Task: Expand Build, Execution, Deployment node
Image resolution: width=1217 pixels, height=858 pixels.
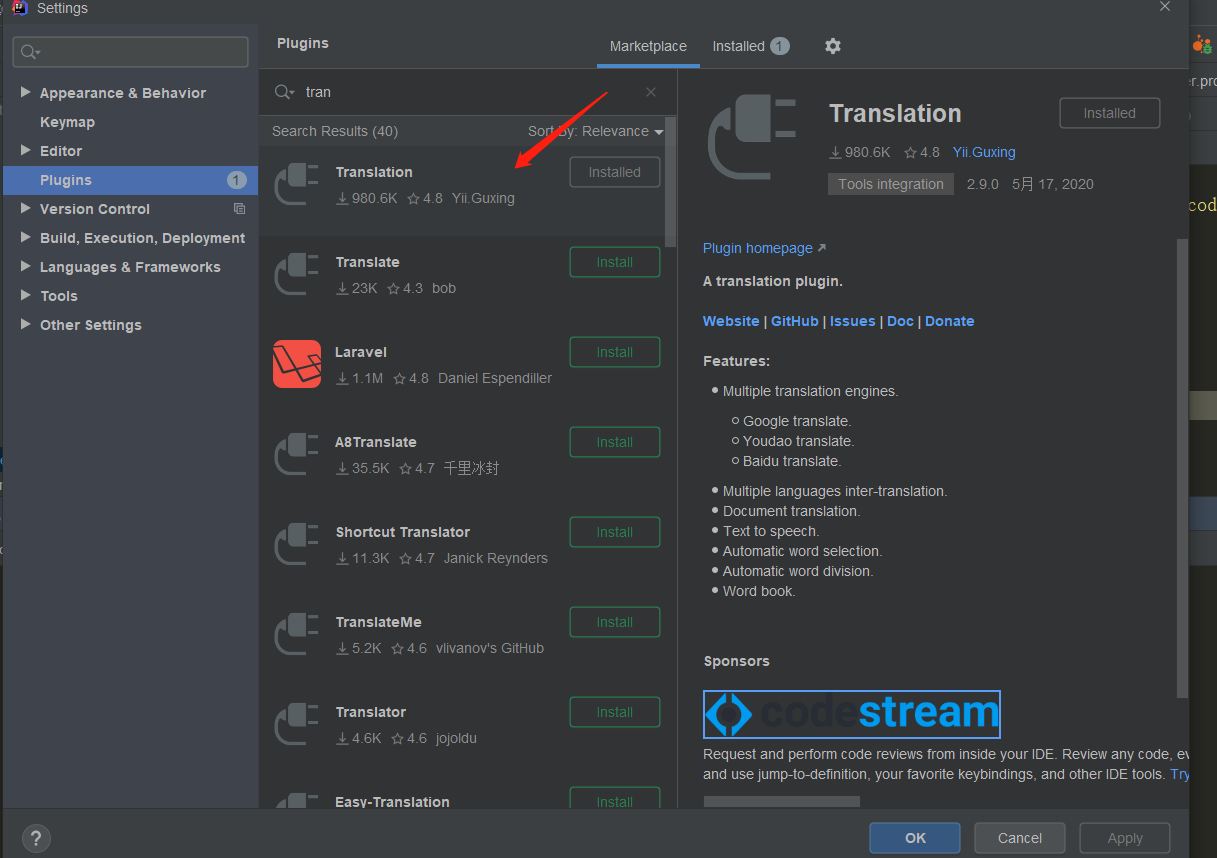Action: coord(26,238)
